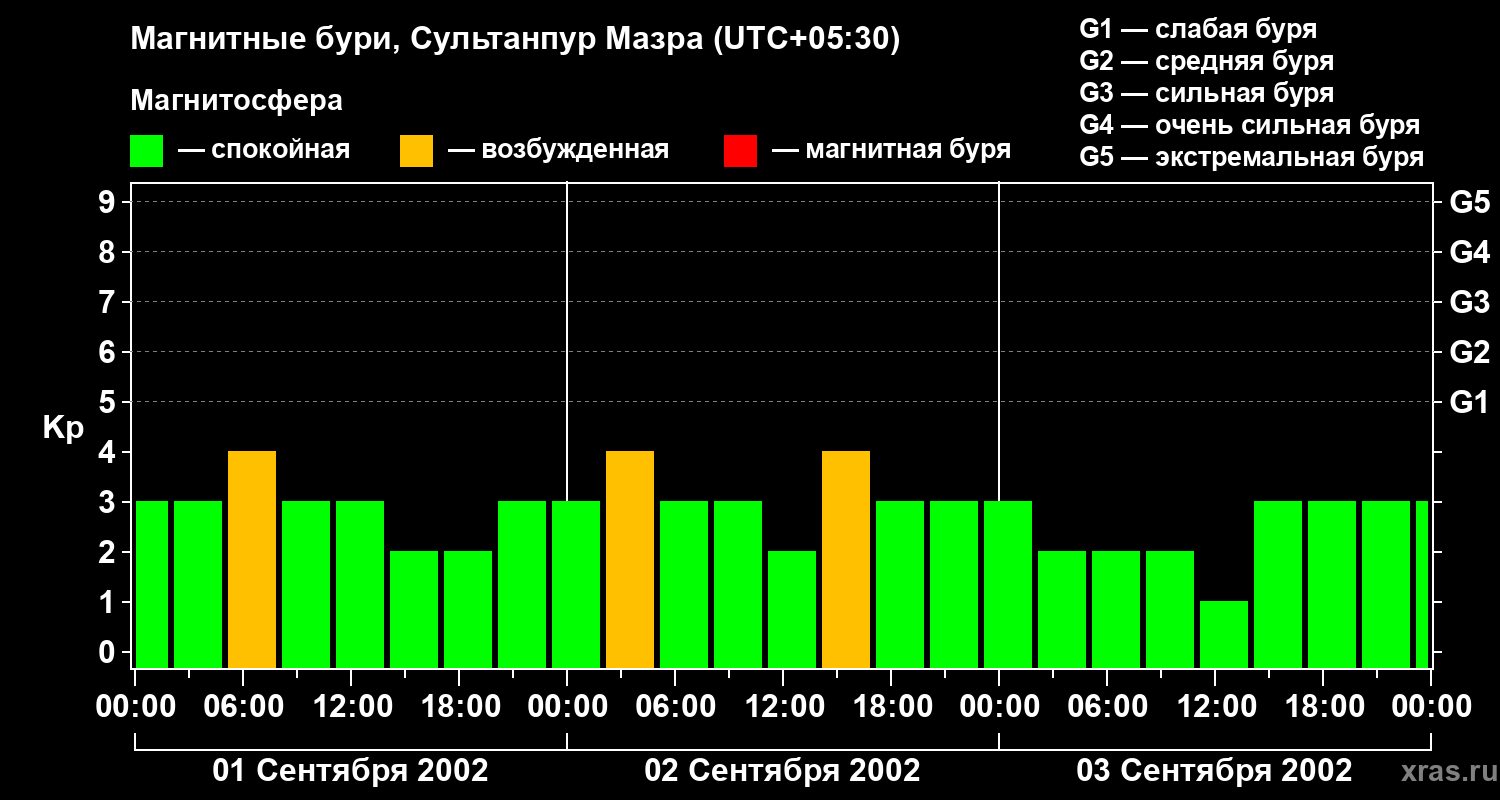Click the 'Магнитосфера' legend heading
The width and height of the screenshot is (1500, 800).
click(x=237, y=101)
